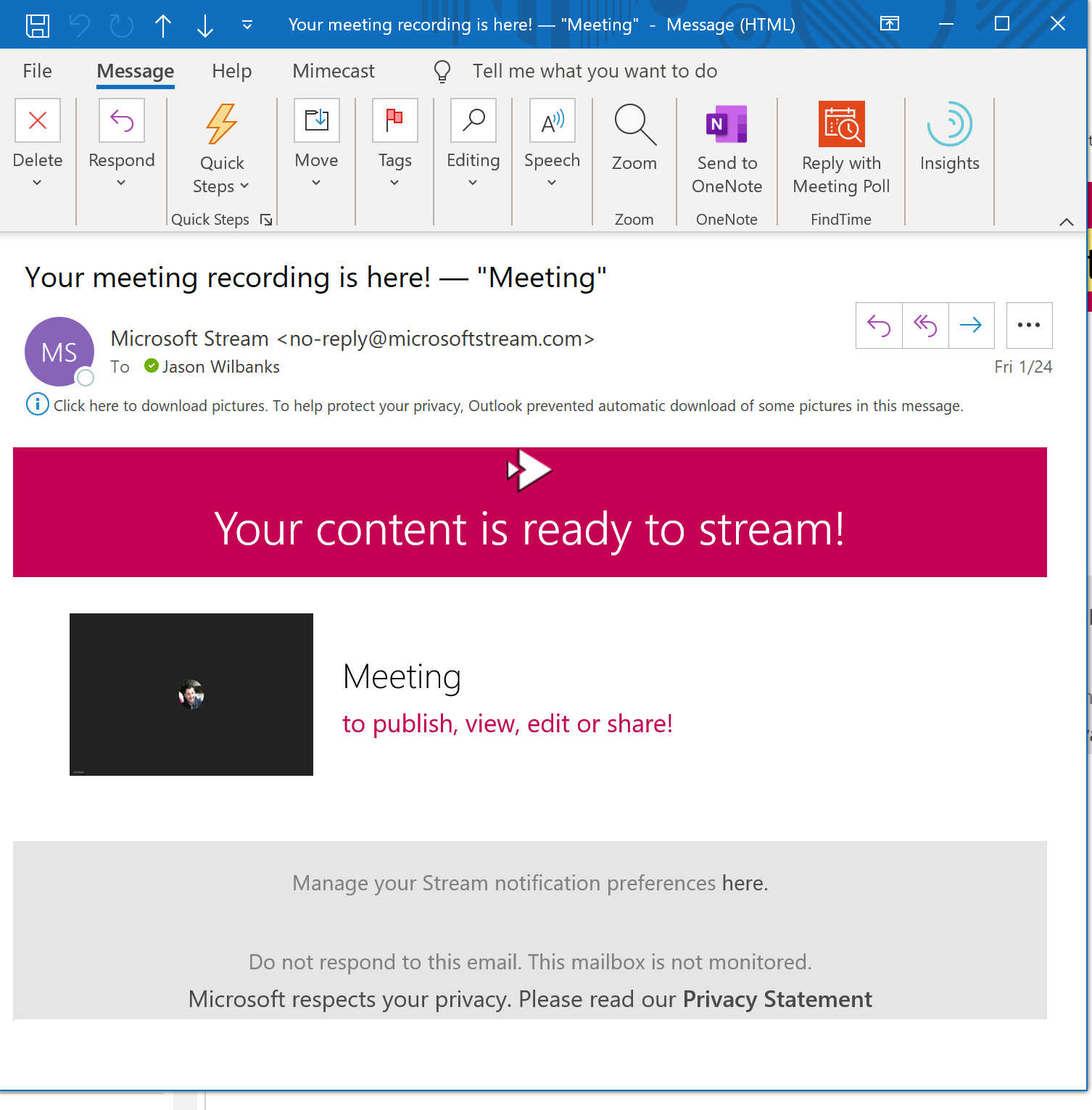Screen dimensions: 1092x1110
Task: Click the red X Delete icon
Action: coord(38,120)
